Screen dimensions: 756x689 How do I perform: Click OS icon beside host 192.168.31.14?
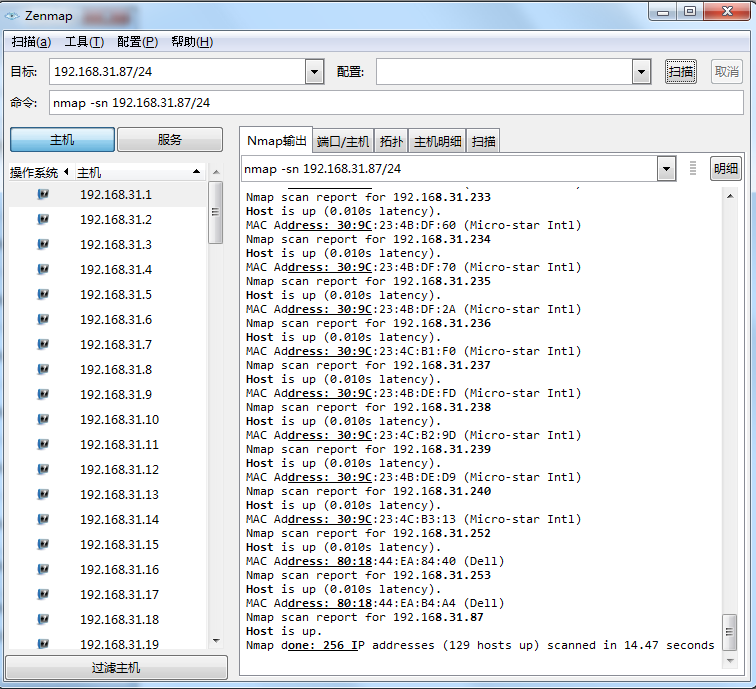(43, 519)
